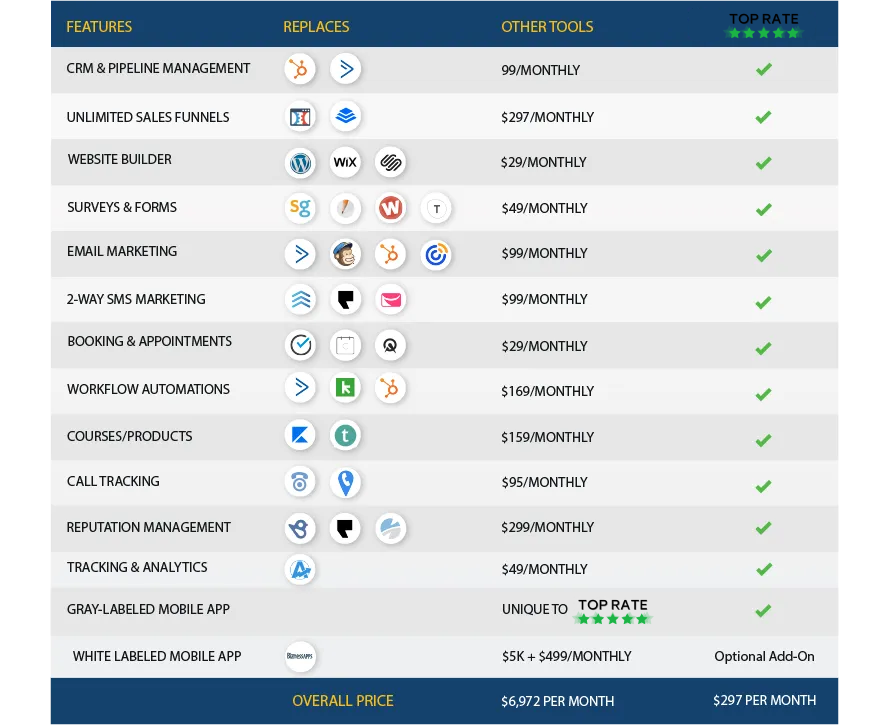
Task: Click the green checkmark for Website Builder
Action: point(763,163)
